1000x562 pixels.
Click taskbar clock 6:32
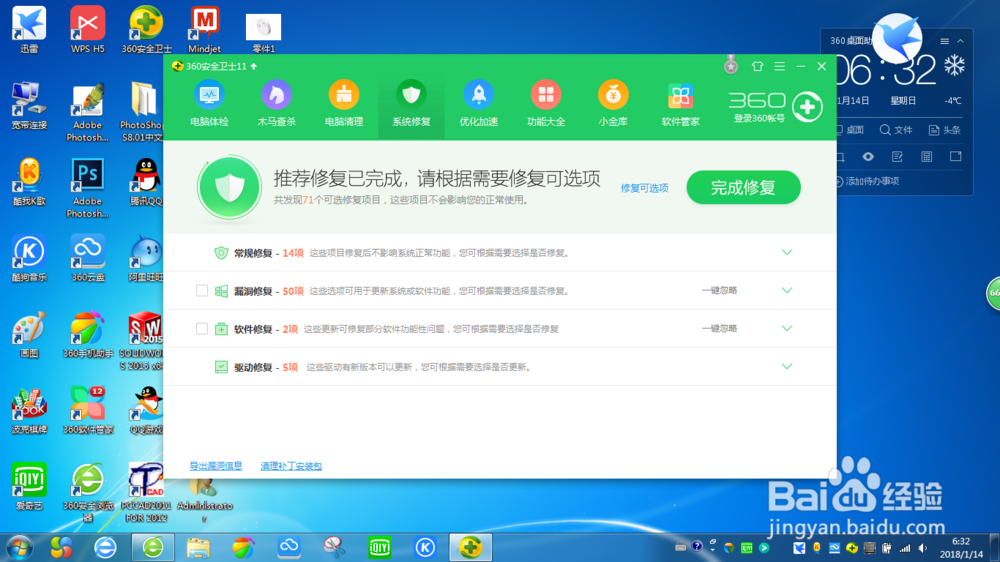pyautogui.click(x=960, y=548)
